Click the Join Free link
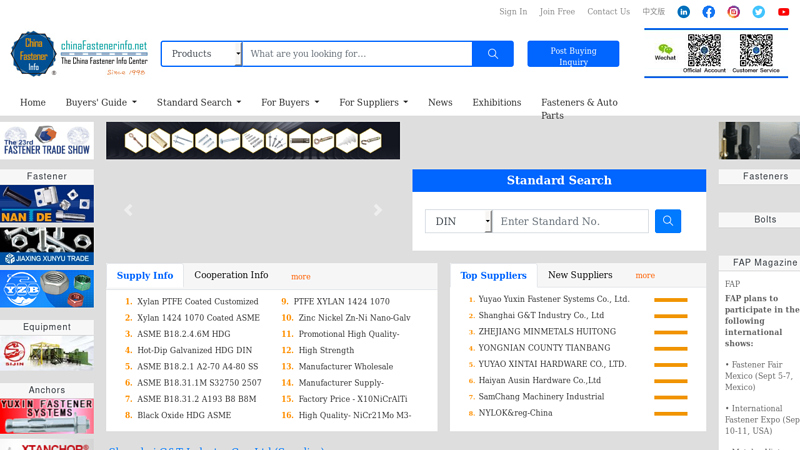Viewport: 800px width, 450px height. tap(557, 12)
